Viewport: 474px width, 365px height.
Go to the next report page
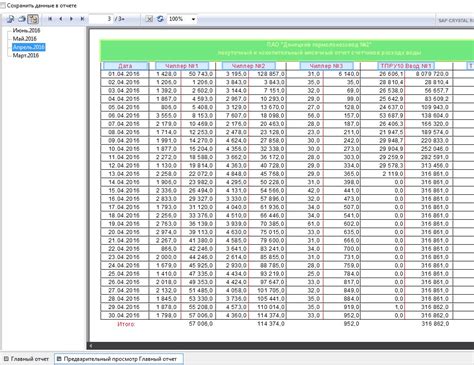(x=71, y=19)
